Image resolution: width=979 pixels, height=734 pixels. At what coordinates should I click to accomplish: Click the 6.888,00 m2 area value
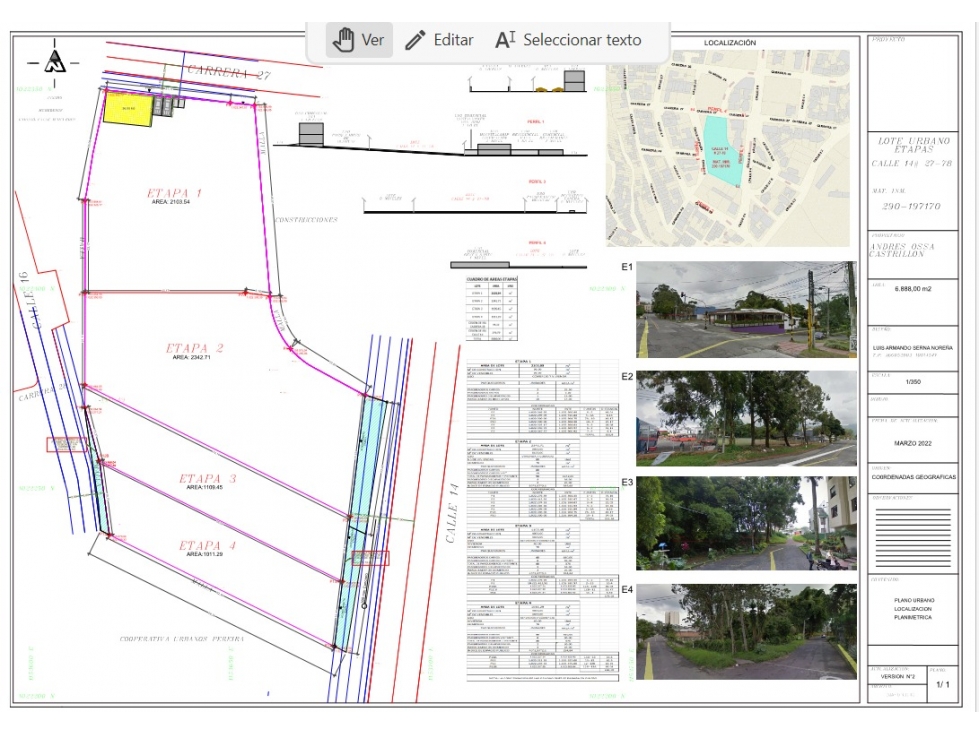pyautogui.click(x=912, y=289)
